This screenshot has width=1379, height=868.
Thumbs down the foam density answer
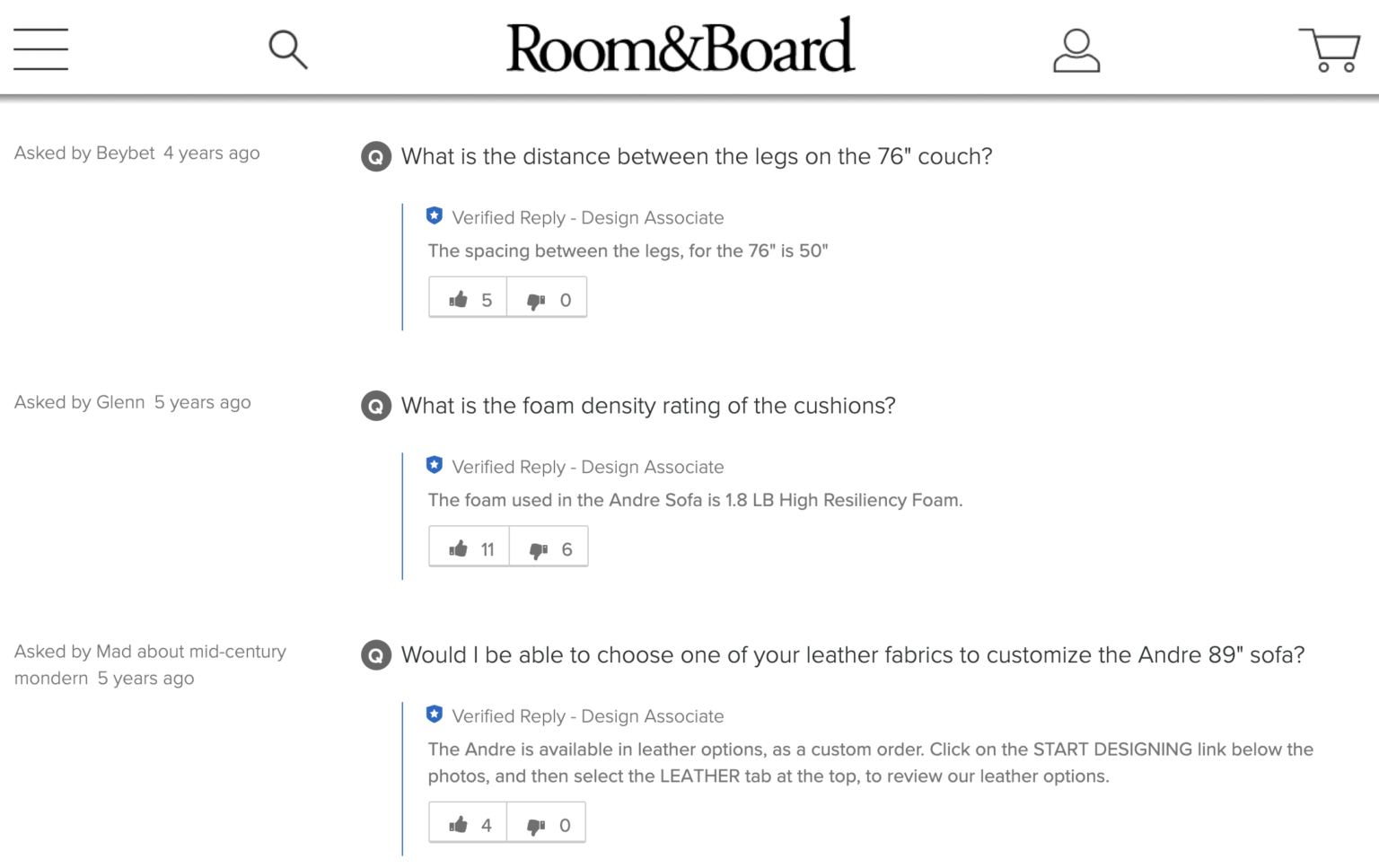(548, 547)
